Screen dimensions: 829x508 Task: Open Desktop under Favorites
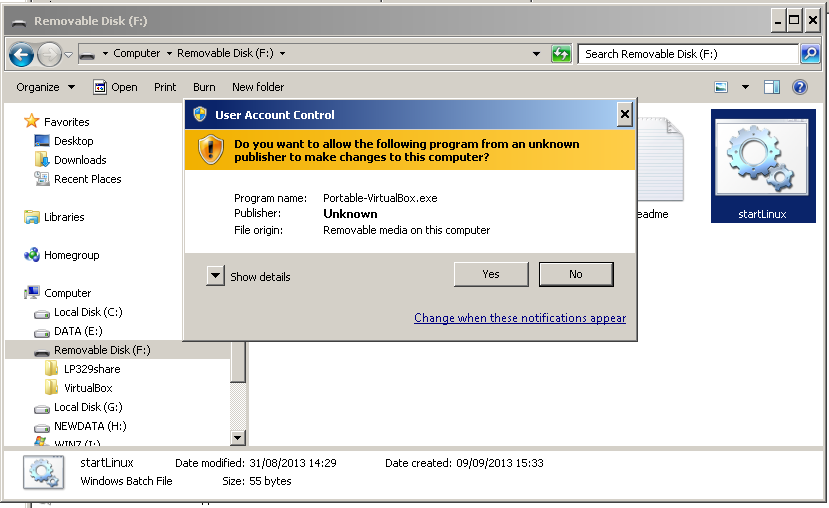click(x=64, y=141)
